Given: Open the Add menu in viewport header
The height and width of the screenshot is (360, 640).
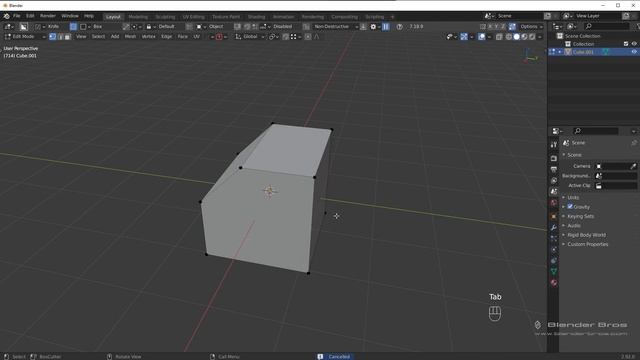Looking at the screenshot, I should point(115,37).
